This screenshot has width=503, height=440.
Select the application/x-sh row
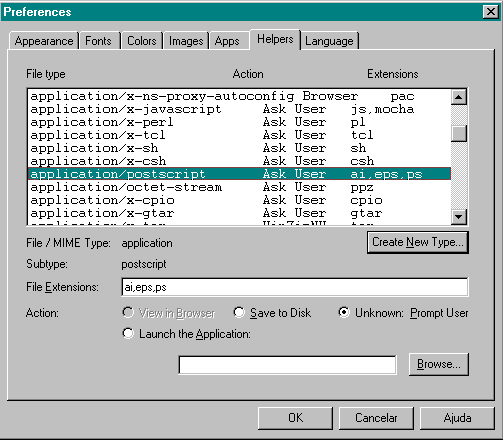click(239, 148)
